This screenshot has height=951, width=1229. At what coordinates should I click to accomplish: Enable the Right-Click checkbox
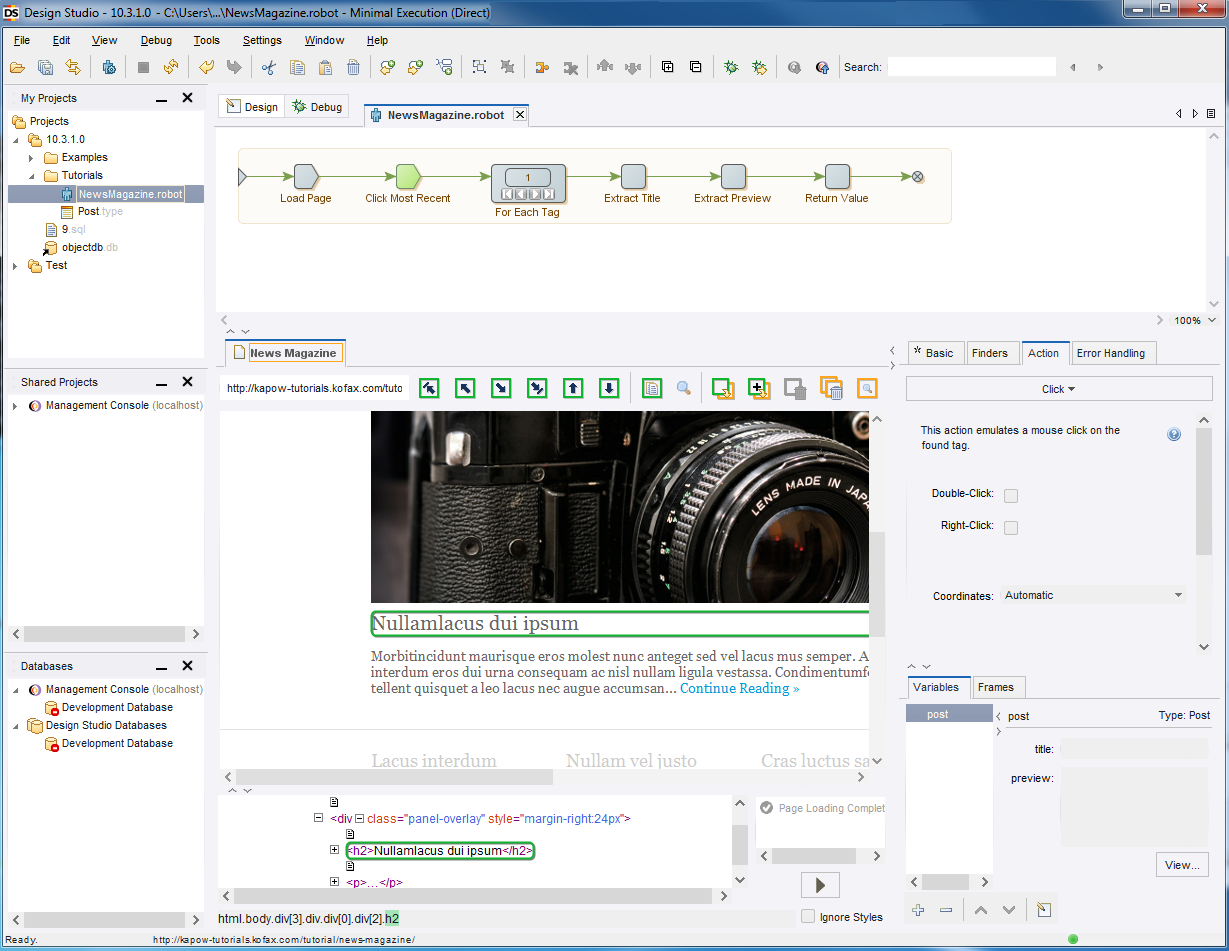point(1011,528)
